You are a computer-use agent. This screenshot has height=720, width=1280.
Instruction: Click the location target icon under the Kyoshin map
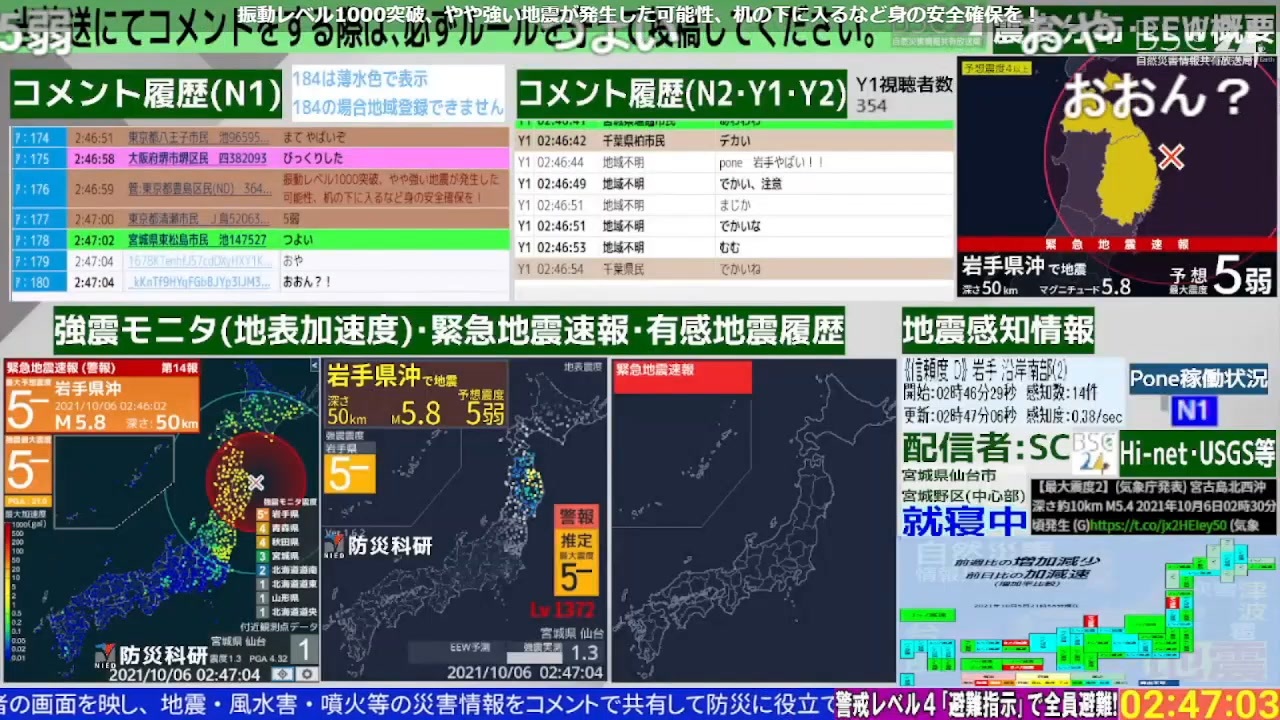click(282, 675)
